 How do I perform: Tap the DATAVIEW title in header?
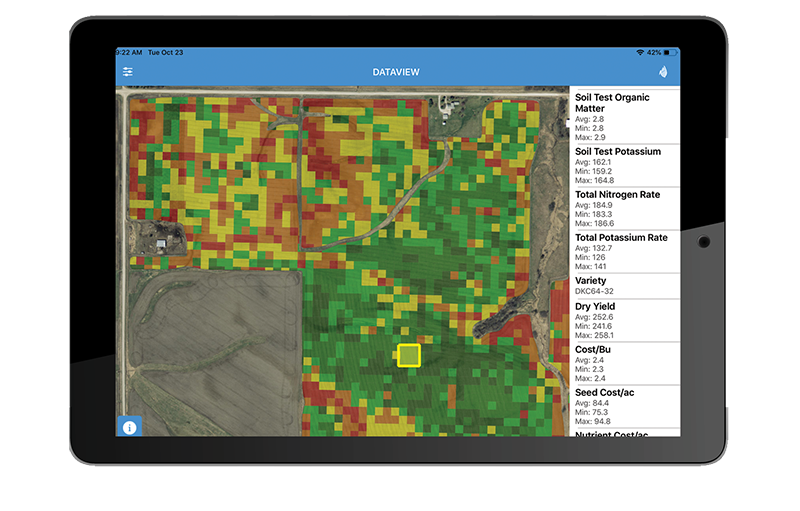(399, 72)
